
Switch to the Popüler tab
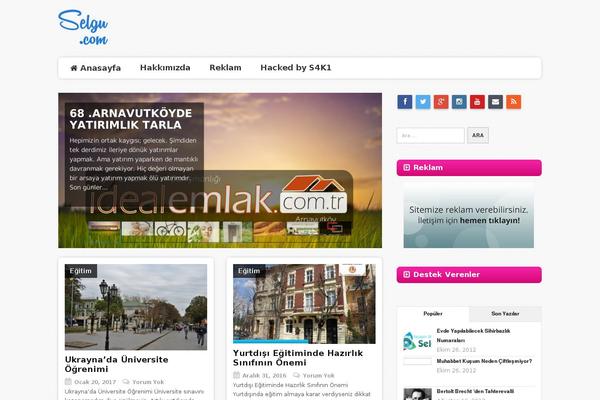pos(433,314)
